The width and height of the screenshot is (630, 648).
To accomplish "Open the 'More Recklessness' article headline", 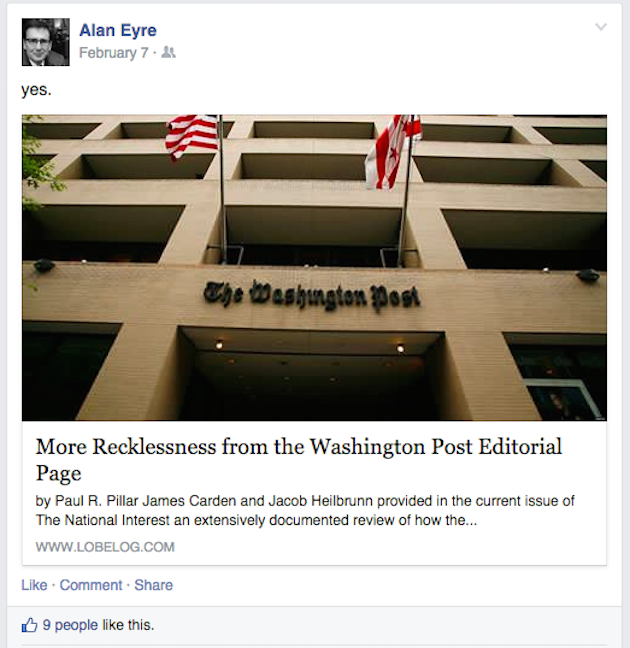I will (298, 459).
